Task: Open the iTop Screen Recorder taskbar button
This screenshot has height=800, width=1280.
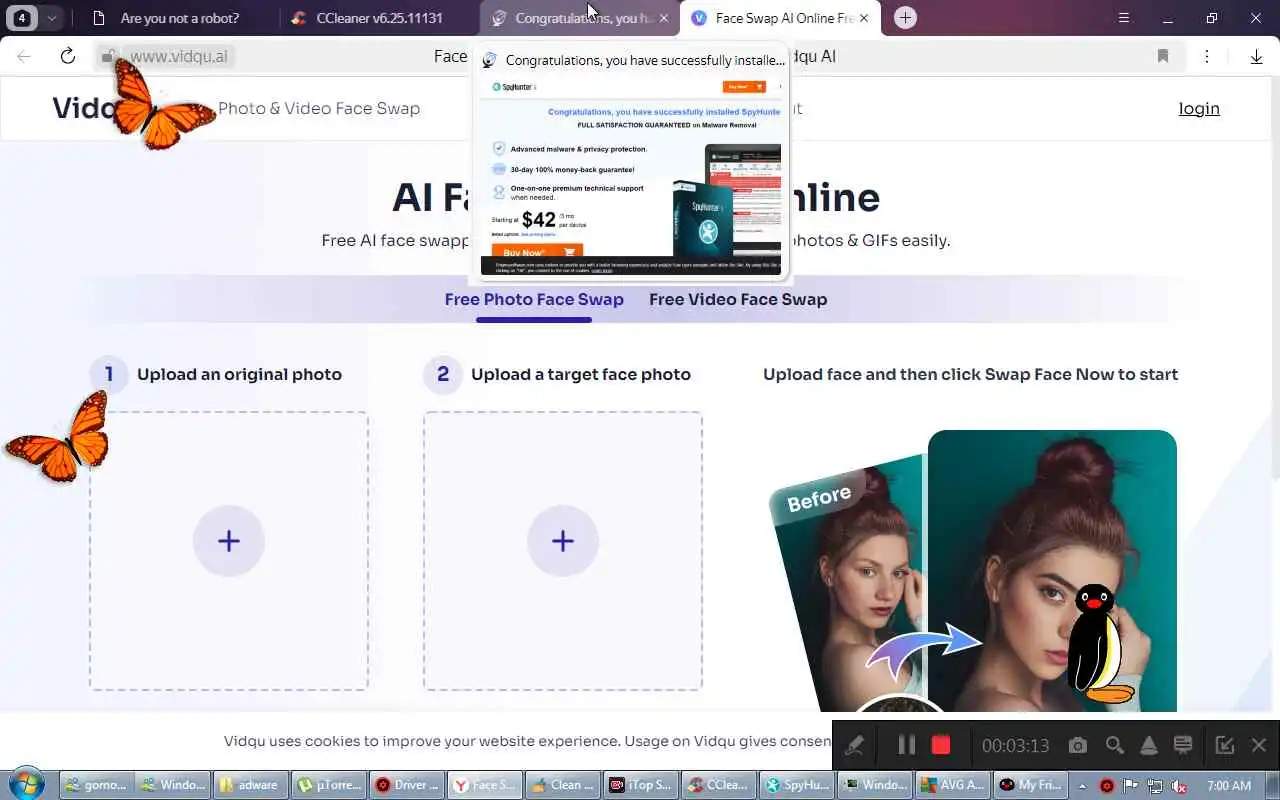Action: coord(640,785)
